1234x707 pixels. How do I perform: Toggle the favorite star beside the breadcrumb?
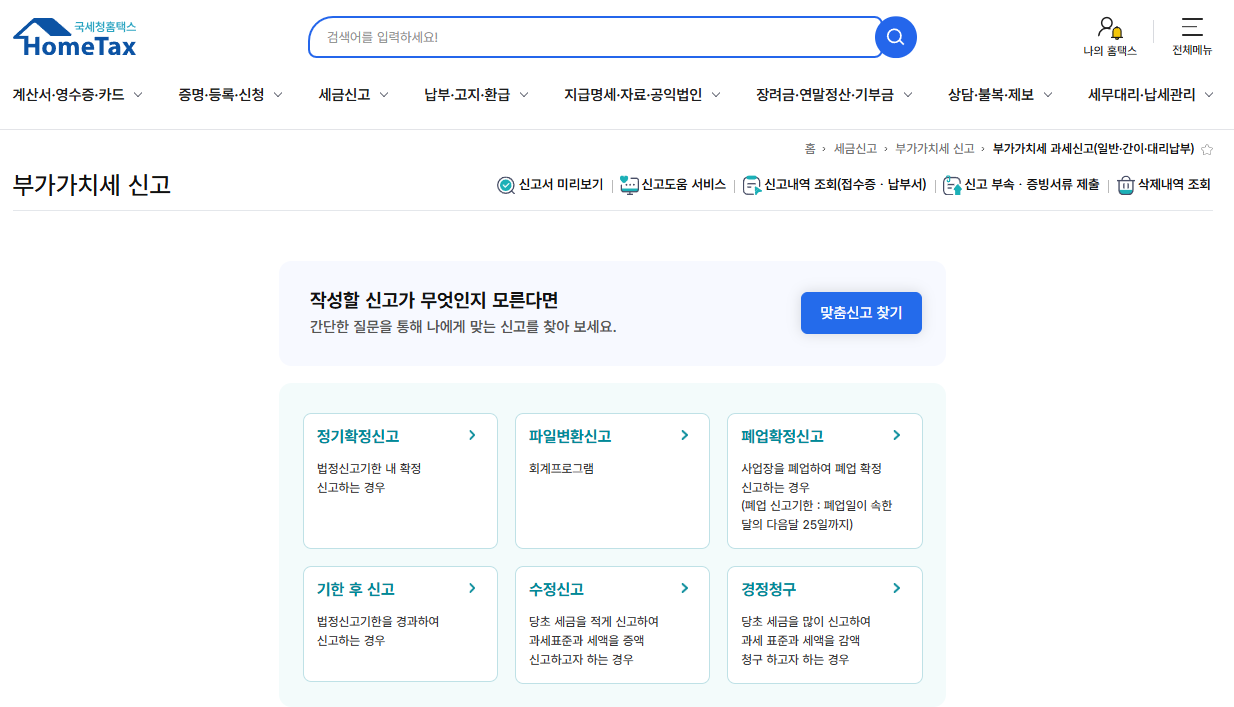tap(1207, 149)
